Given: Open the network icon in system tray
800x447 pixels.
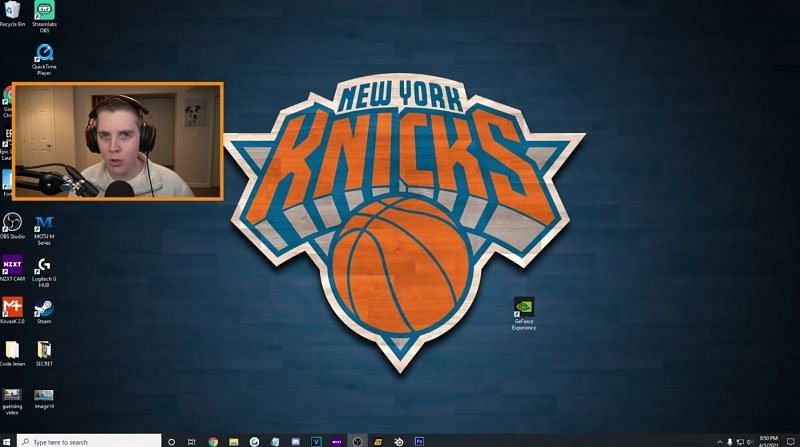Looking at the screenshot, I should point(740,442).
